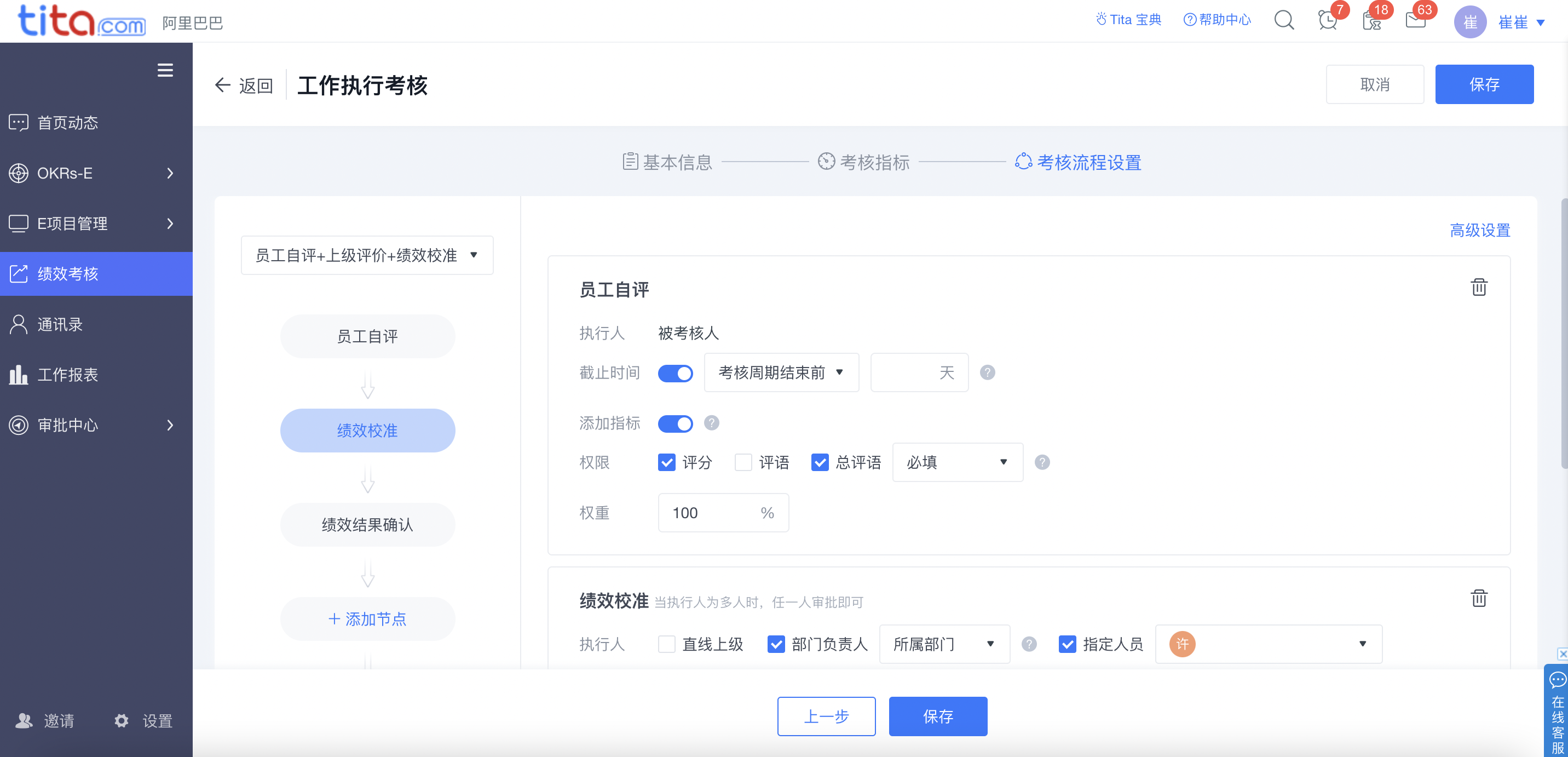This screenshot has width=1568, height=757.
Task: Click the back arrow icon next to 返回
Action: [223, 85]
